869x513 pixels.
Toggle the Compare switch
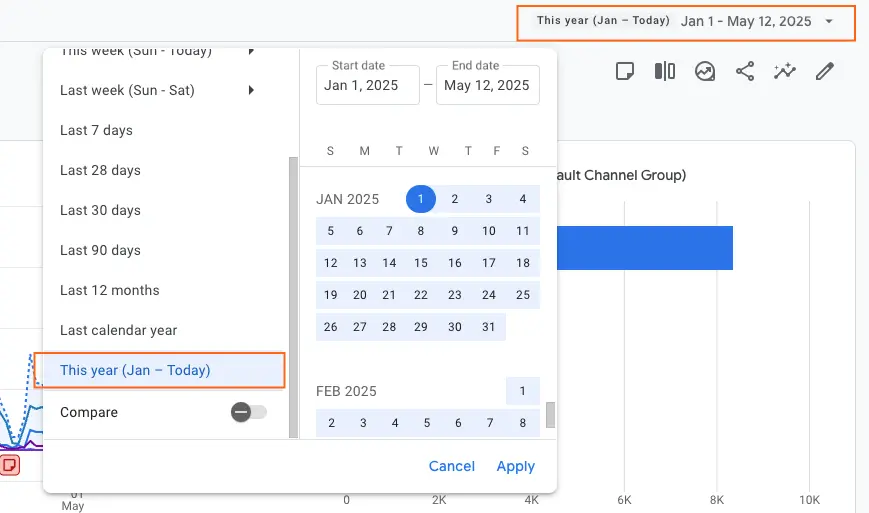coord(249,412)
